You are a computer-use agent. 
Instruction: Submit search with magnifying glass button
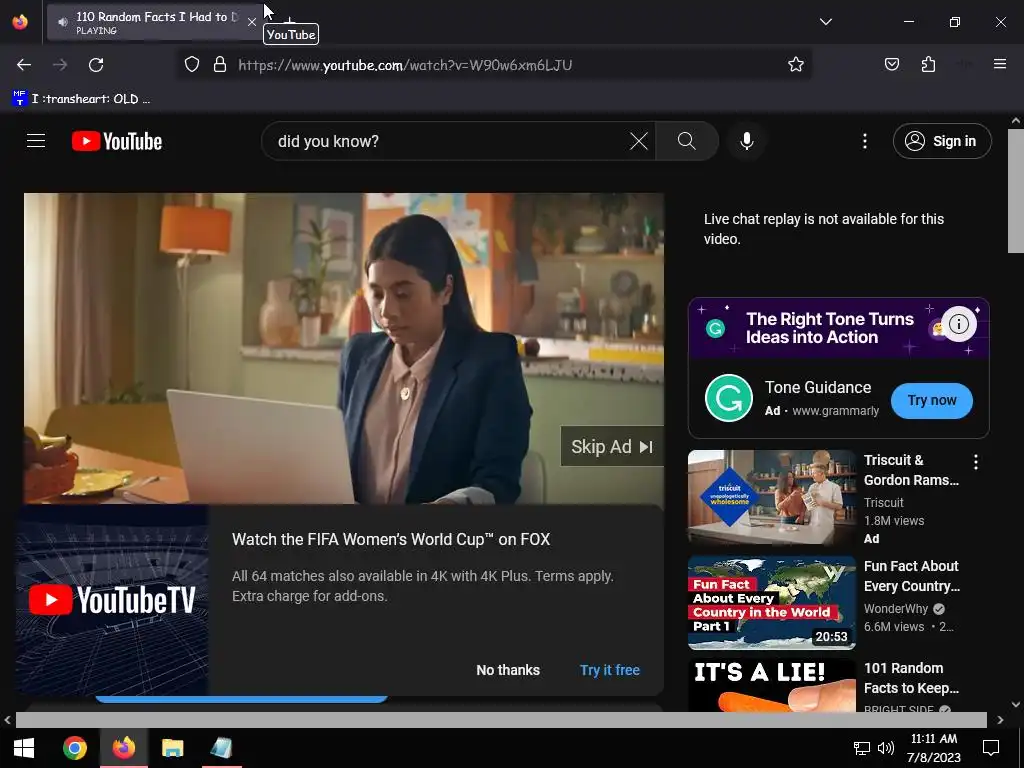point(686,141)
